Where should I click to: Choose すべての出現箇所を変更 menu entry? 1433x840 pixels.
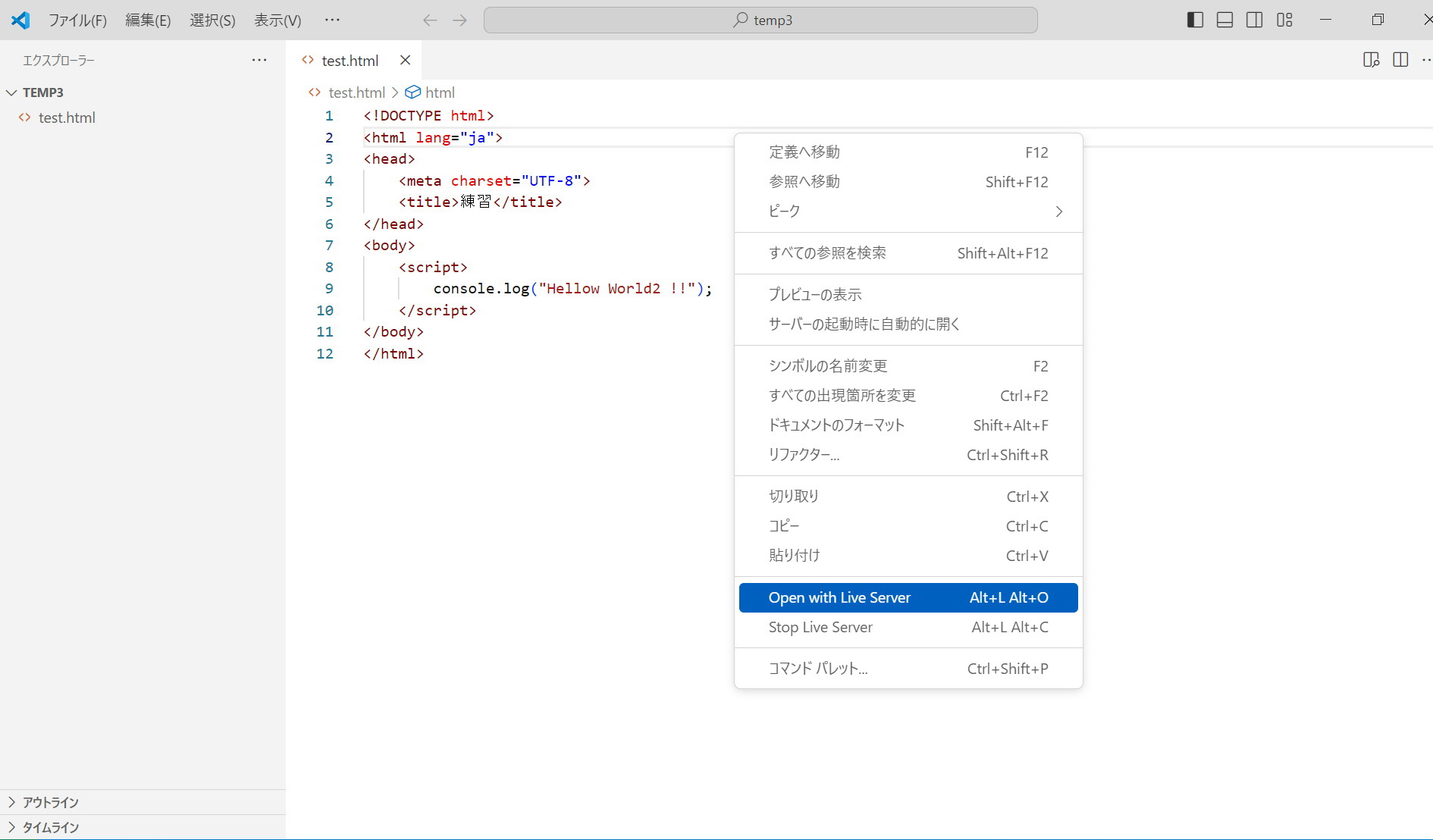pyautogui.click(x=908, y=396)
